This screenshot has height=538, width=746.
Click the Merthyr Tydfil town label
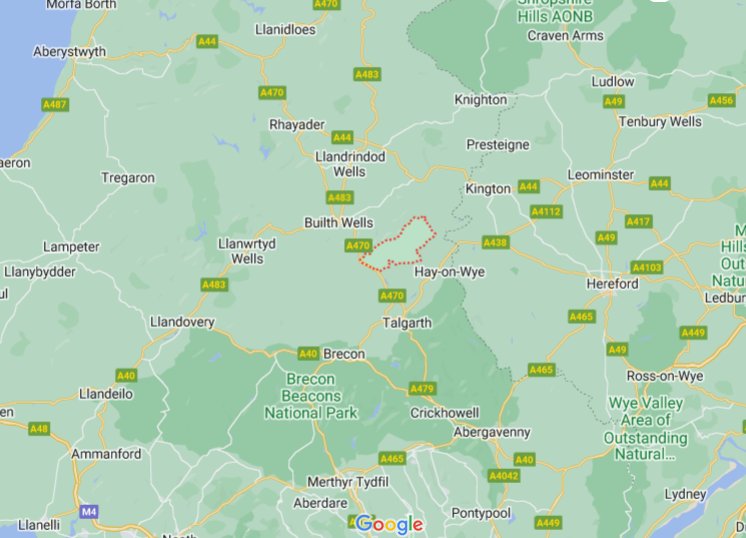tap(348, 482)
